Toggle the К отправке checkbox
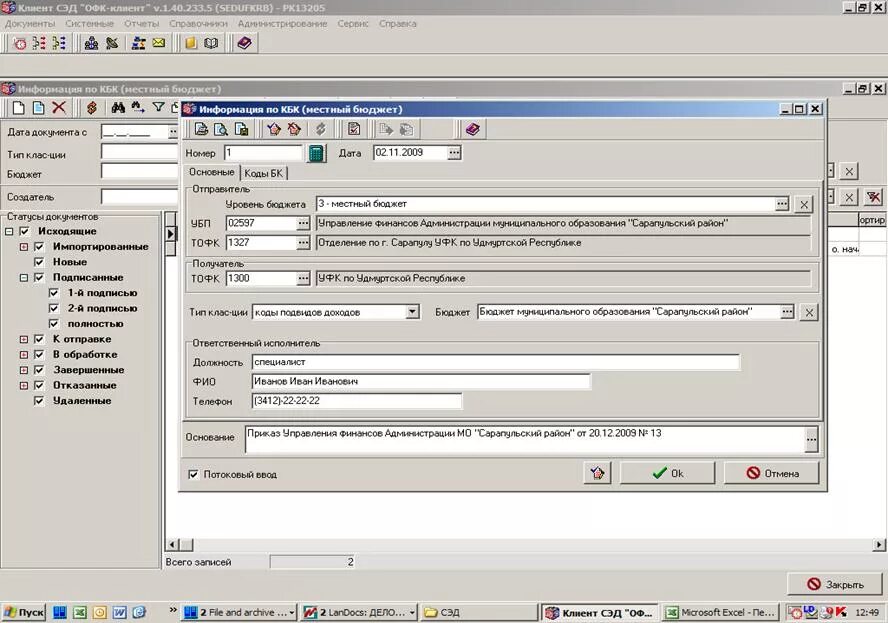The image size is (888, 623). click(x=39, y=339)
